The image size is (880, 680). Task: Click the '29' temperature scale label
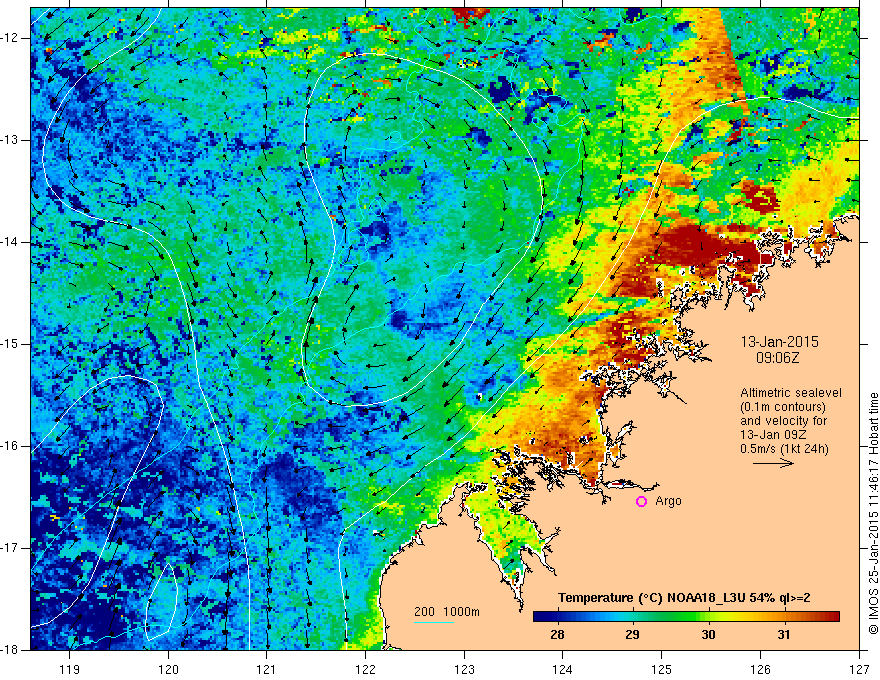(x=632, y=635)
